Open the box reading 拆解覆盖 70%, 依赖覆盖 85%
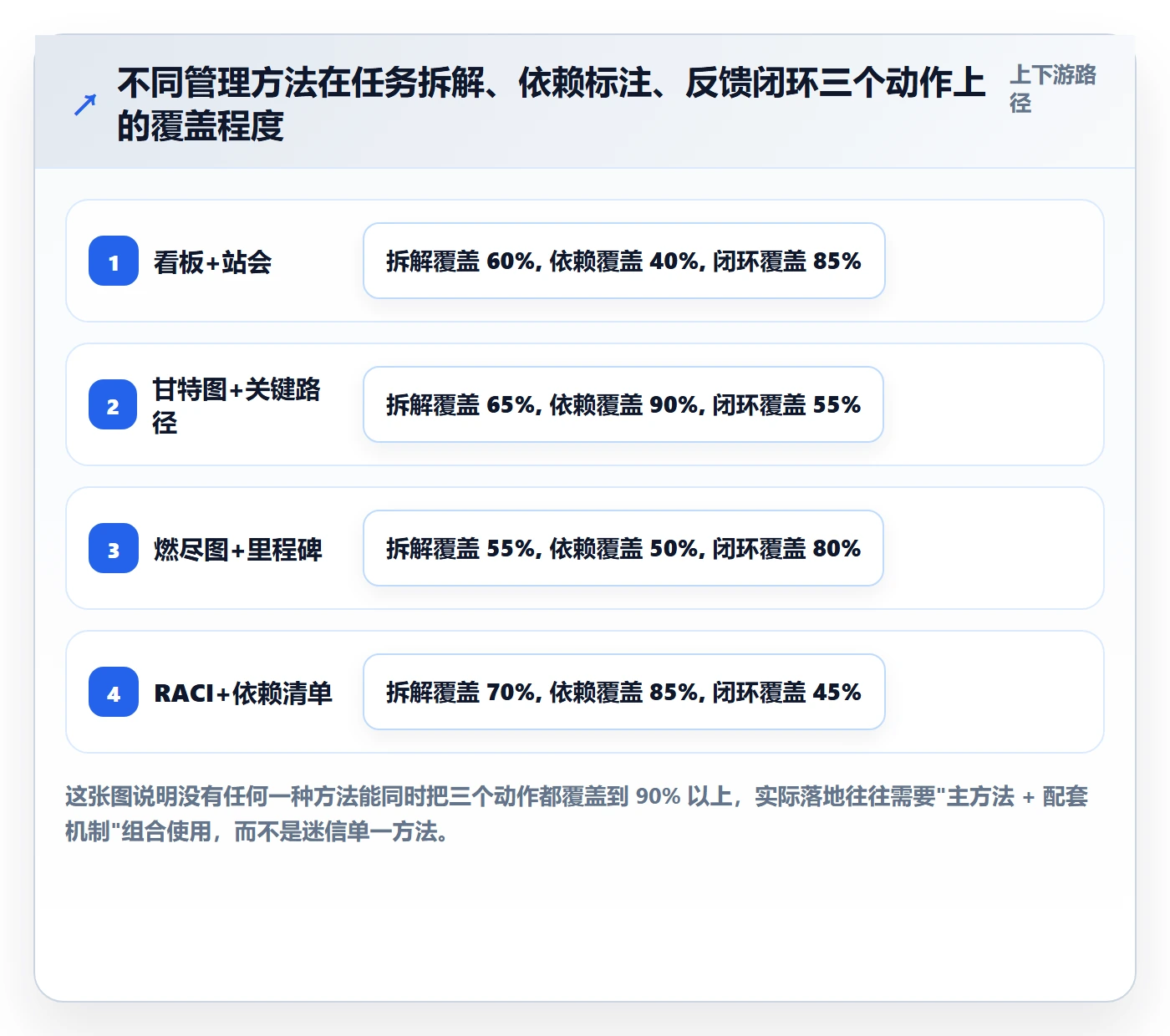Screen dimensions: 1170x1036 coord(624,692)
